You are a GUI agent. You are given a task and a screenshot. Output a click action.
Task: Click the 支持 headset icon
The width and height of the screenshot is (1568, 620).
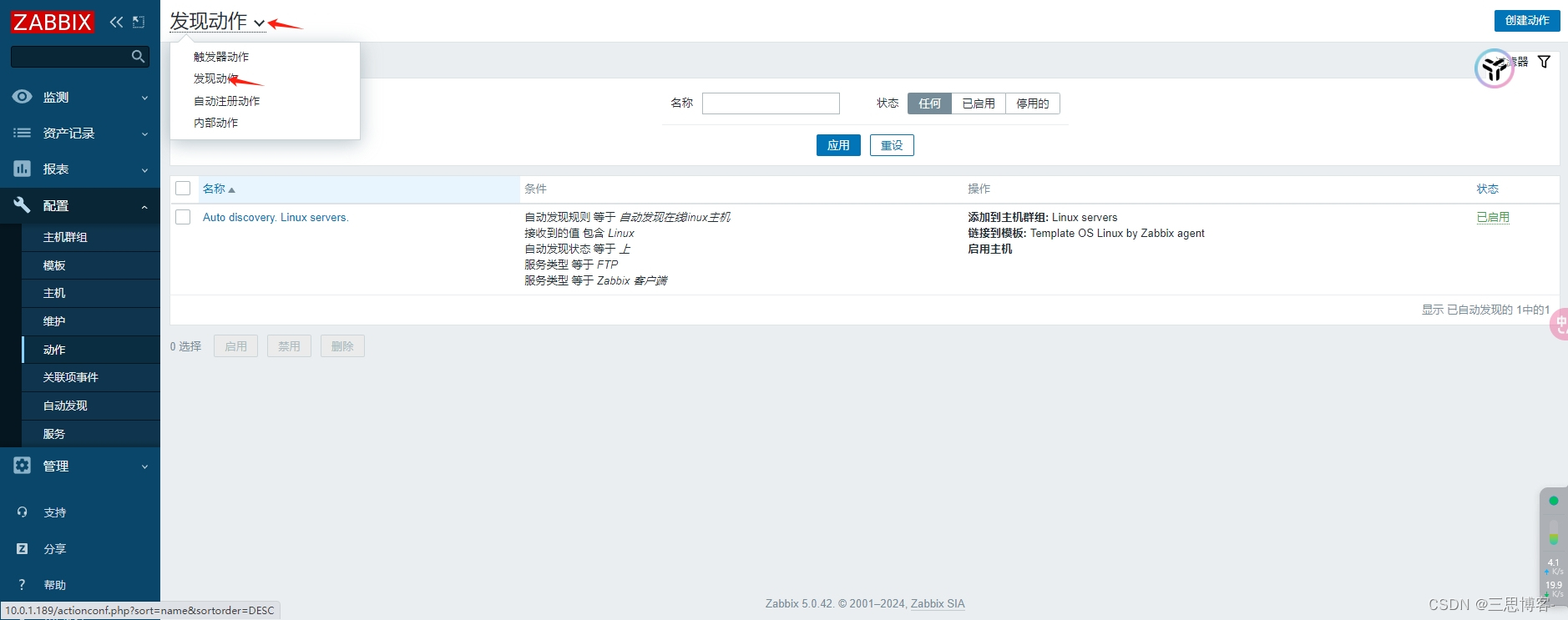23,512
